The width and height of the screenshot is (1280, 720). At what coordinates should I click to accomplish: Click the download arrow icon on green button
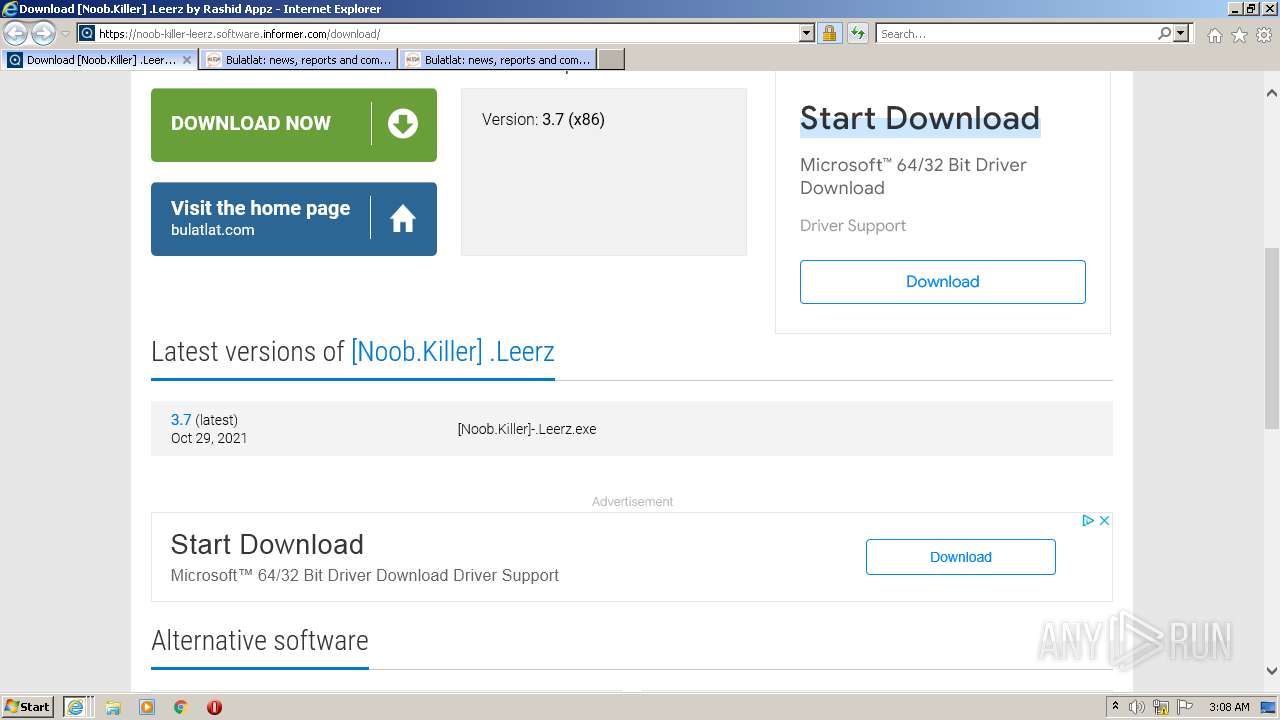click(x=403, y=124)
